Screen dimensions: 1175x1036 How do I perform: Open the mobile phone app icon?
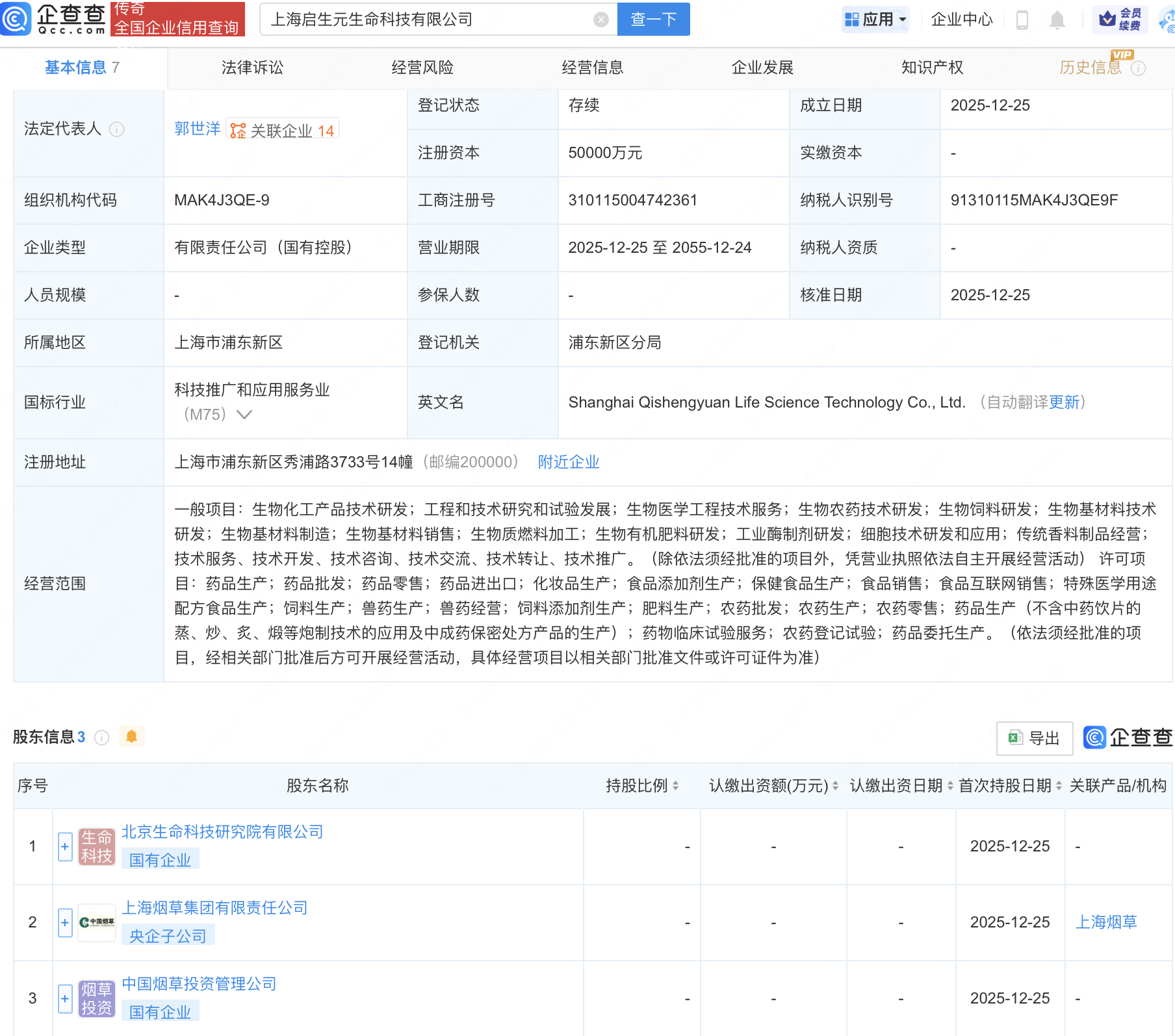click(1022, 20)
